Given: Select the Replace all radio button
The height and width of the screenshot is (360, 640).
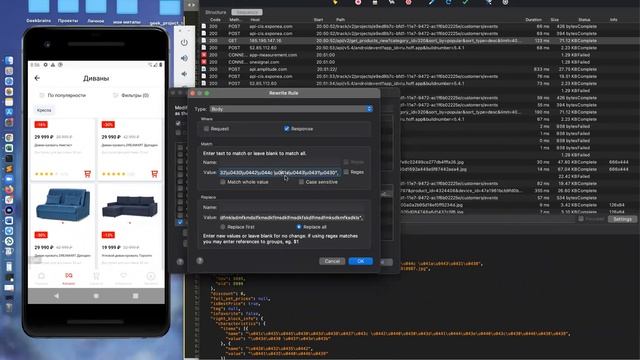Looking at the screenshot, I should tap(299, 227).
